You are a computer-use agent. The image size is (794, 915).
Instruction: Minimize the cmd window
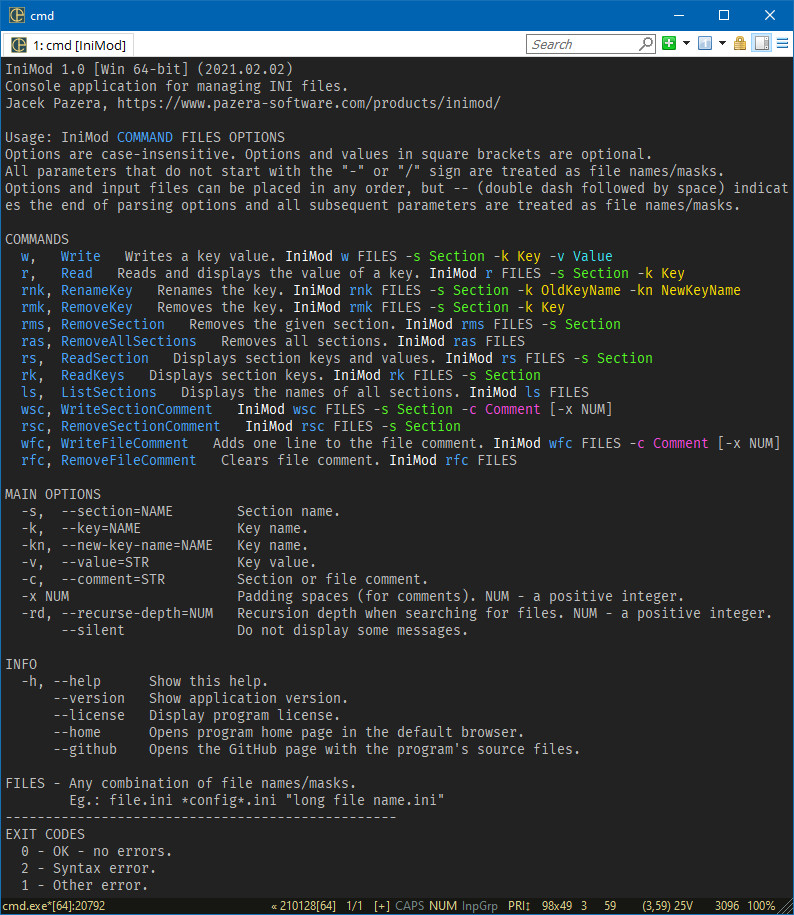click(678, 15)
